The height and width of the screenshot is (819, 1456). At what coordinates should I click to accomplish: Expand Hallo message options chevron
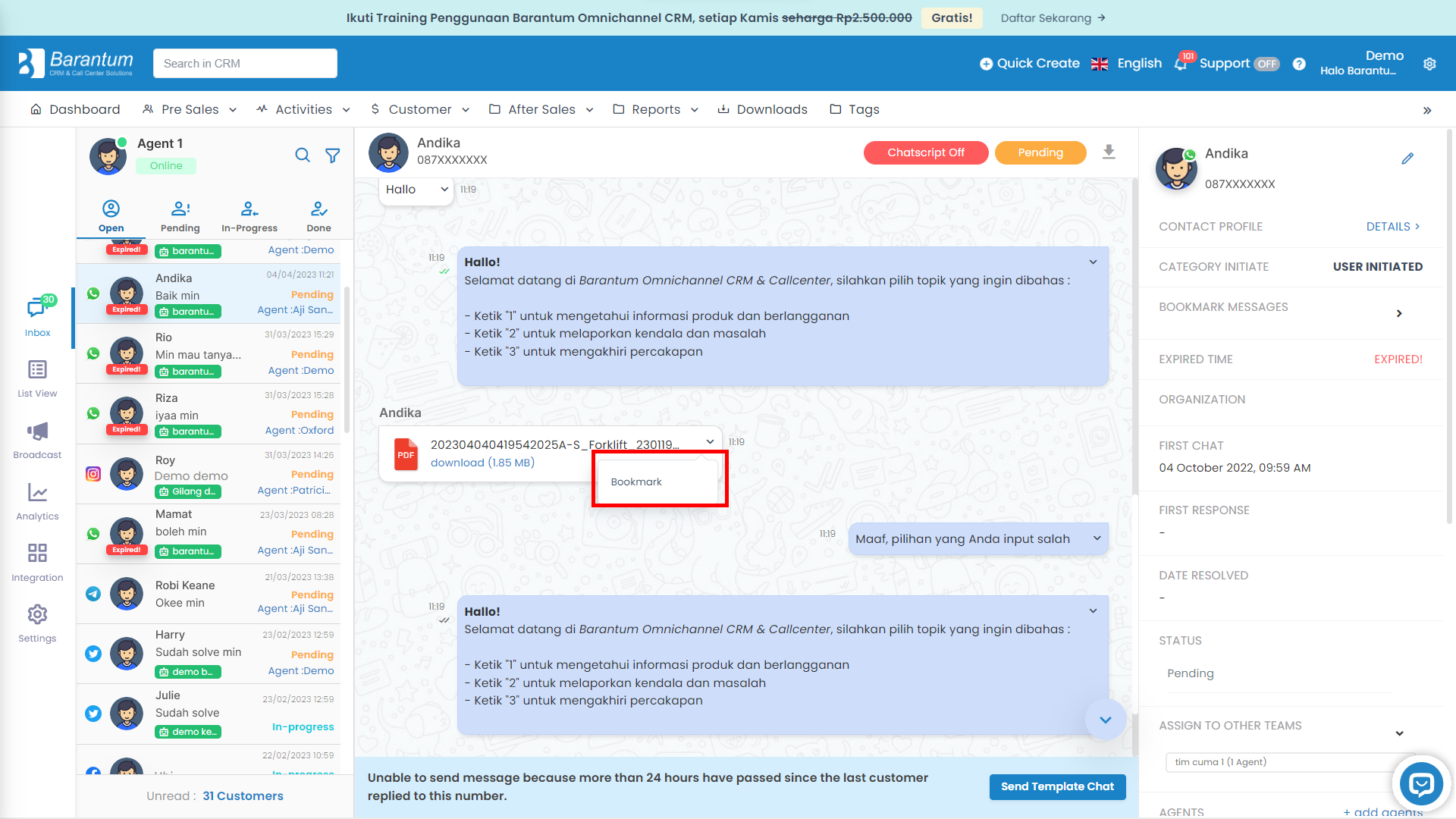[444, 190]
